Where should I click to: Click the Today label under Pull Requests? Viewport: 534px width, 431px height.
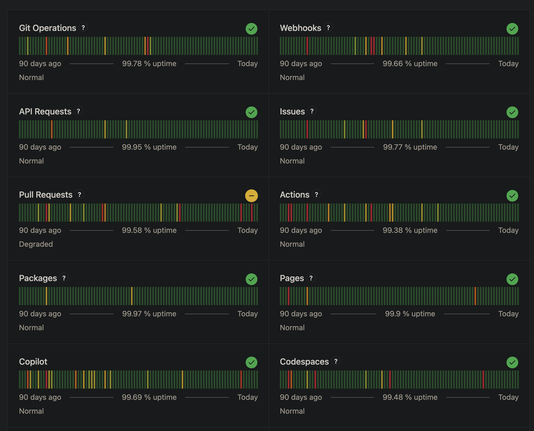pyautogui.click(x=248, y=230)
